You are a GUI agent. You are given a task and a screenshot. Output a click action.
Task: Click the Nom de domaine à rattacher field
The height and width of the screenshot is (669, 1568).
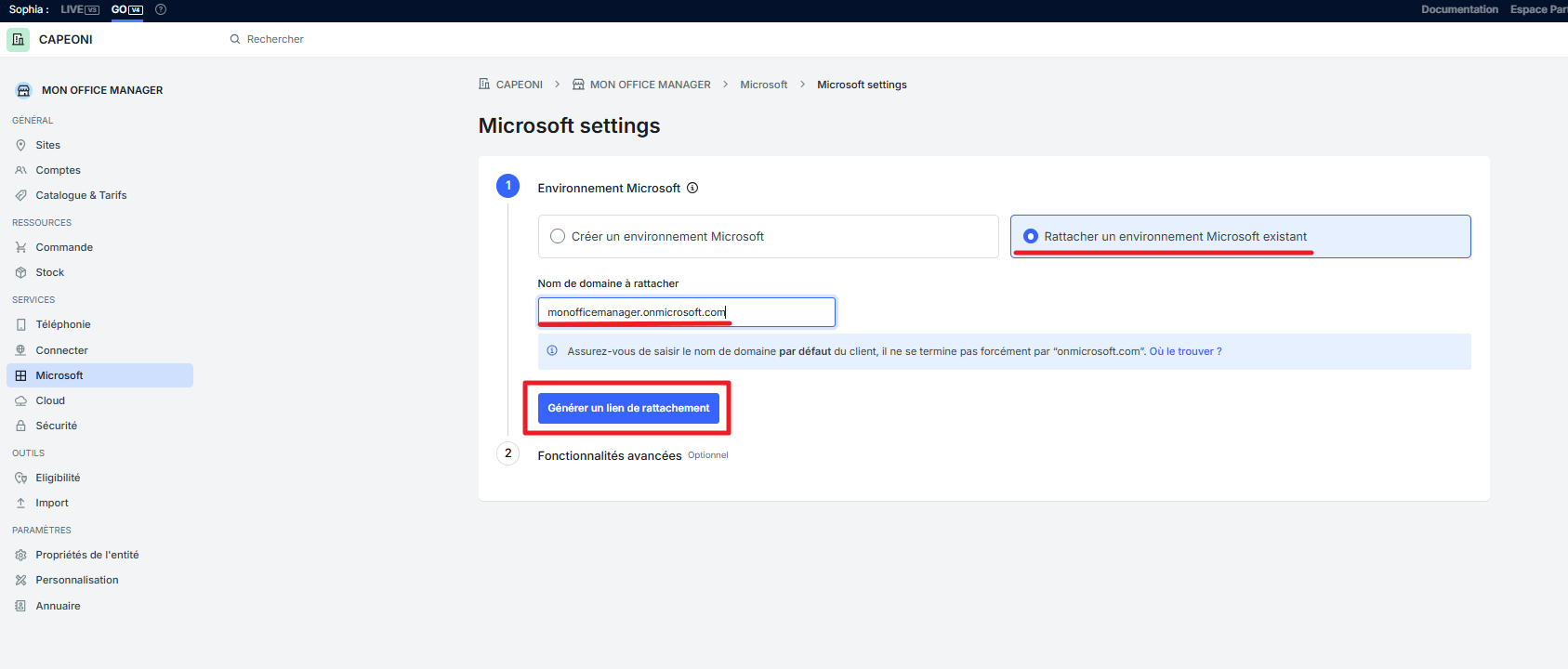pos(687,312)
